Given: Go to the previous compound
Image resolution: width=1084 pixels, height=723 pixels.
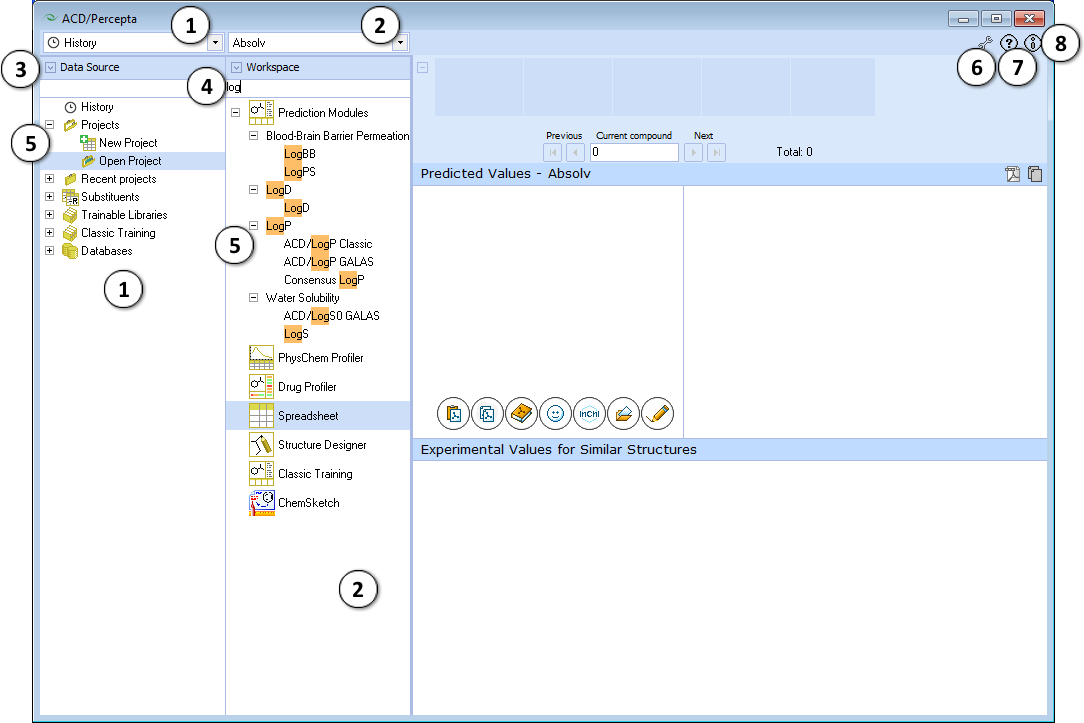Looking at the screenshot, I should tap(575, 152).
